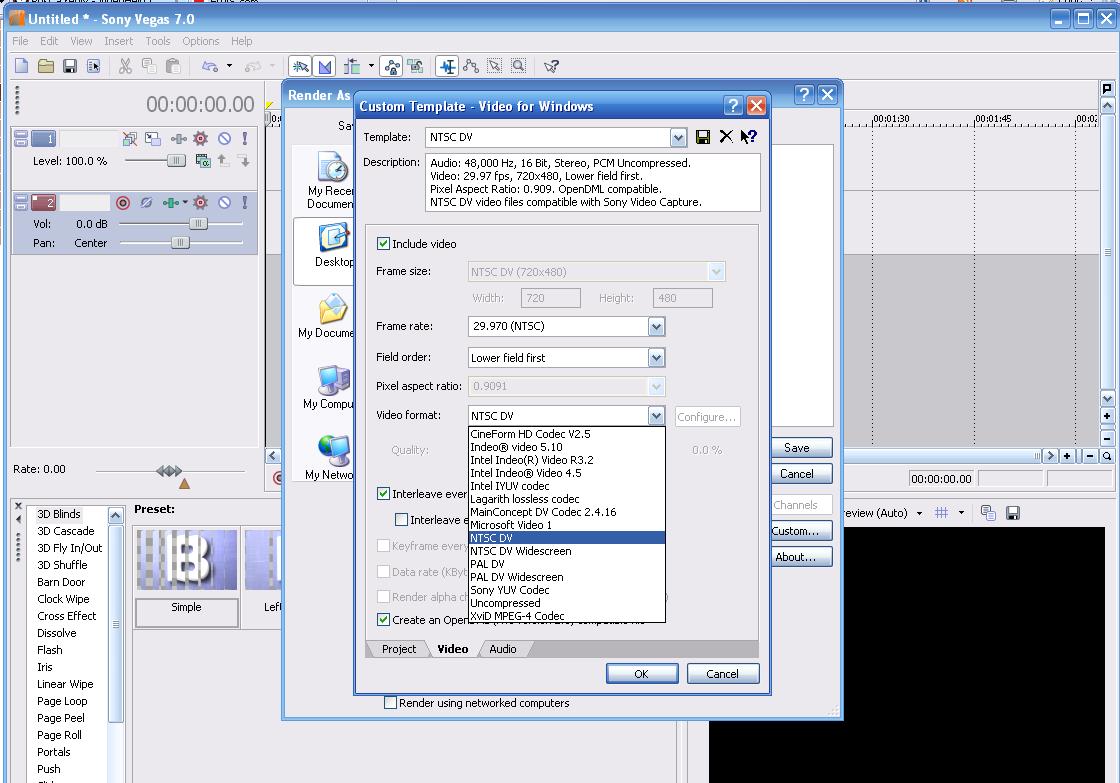Switch to the Audio tab
The width and height of the screenshot is (1120, 783).
pyautogui.click(x=503, y=649)
